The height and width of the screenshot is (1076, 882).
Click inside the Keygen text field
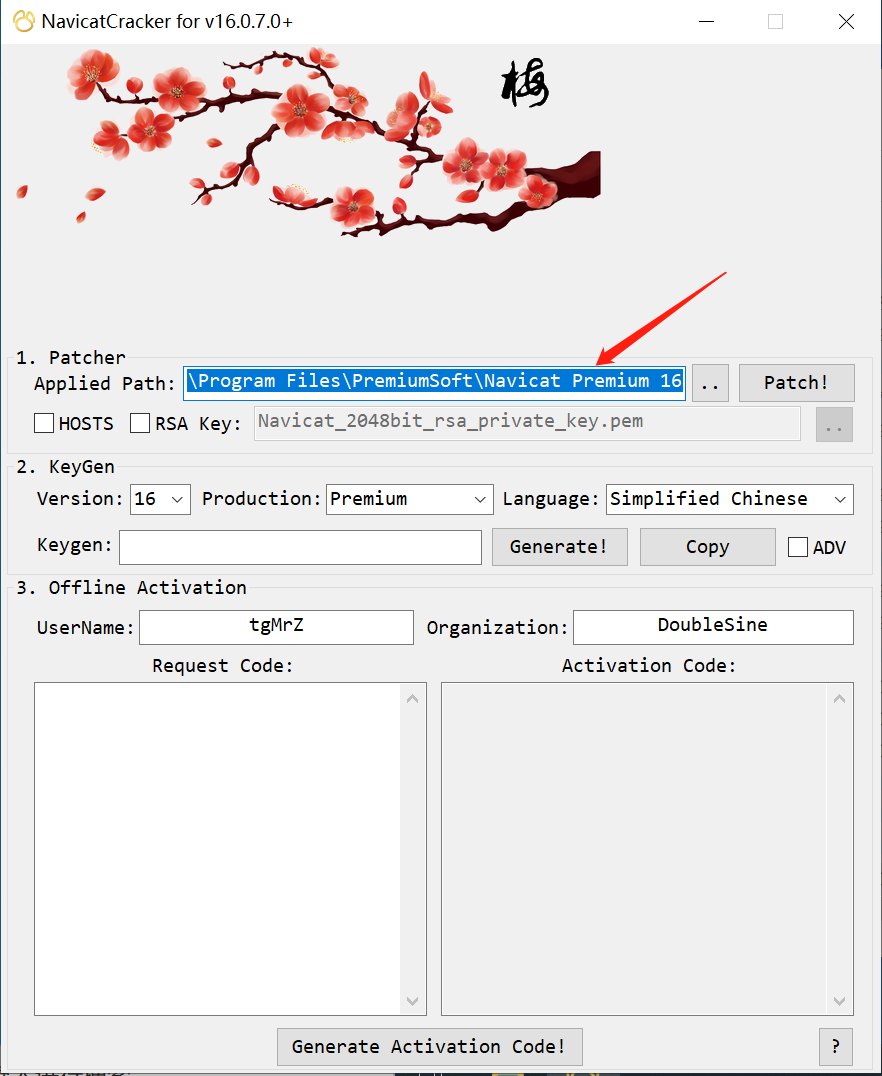pos(300,547)
